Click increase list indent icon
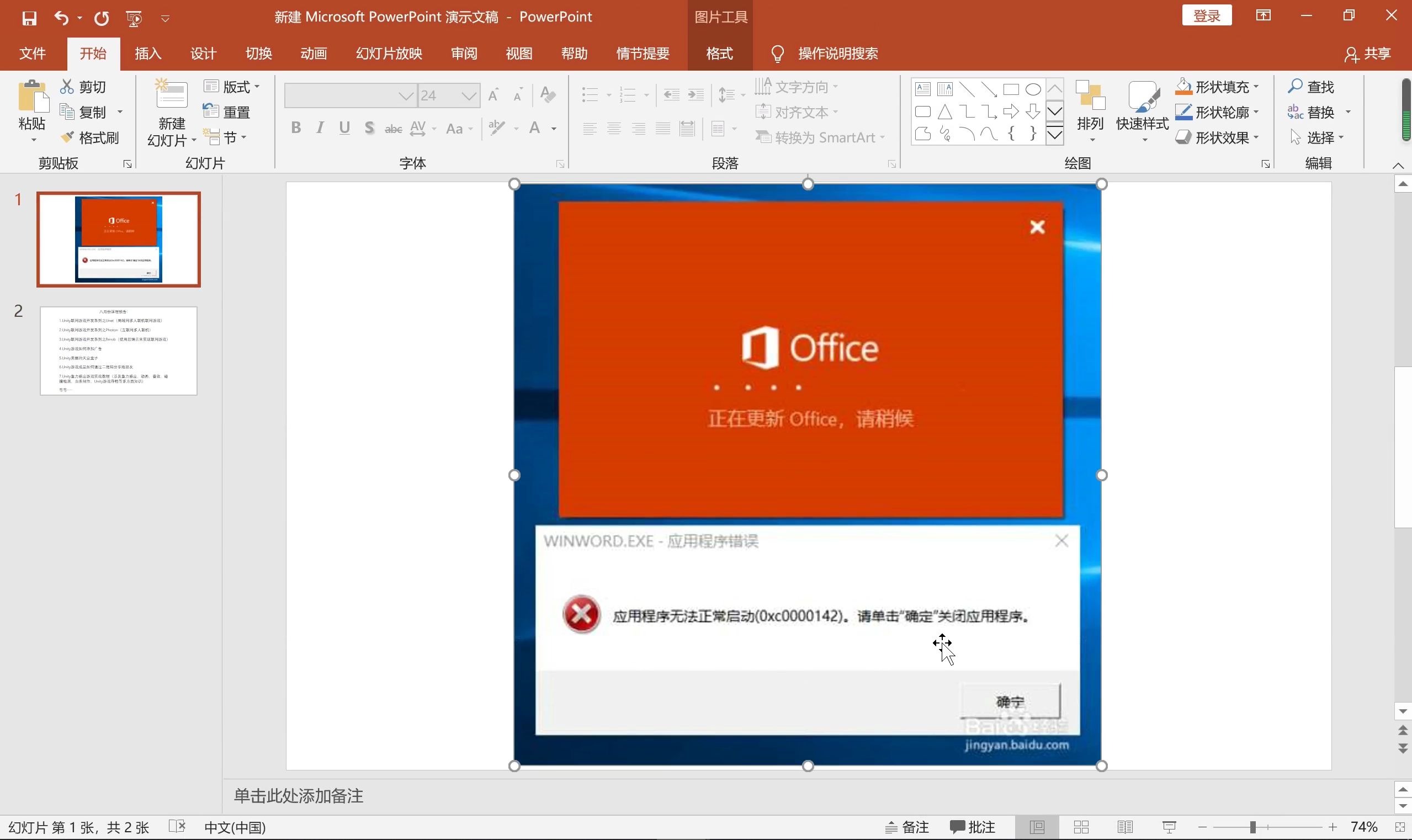Image resolution: width=1412 pixels, height=840 pixels. [696, 94]
